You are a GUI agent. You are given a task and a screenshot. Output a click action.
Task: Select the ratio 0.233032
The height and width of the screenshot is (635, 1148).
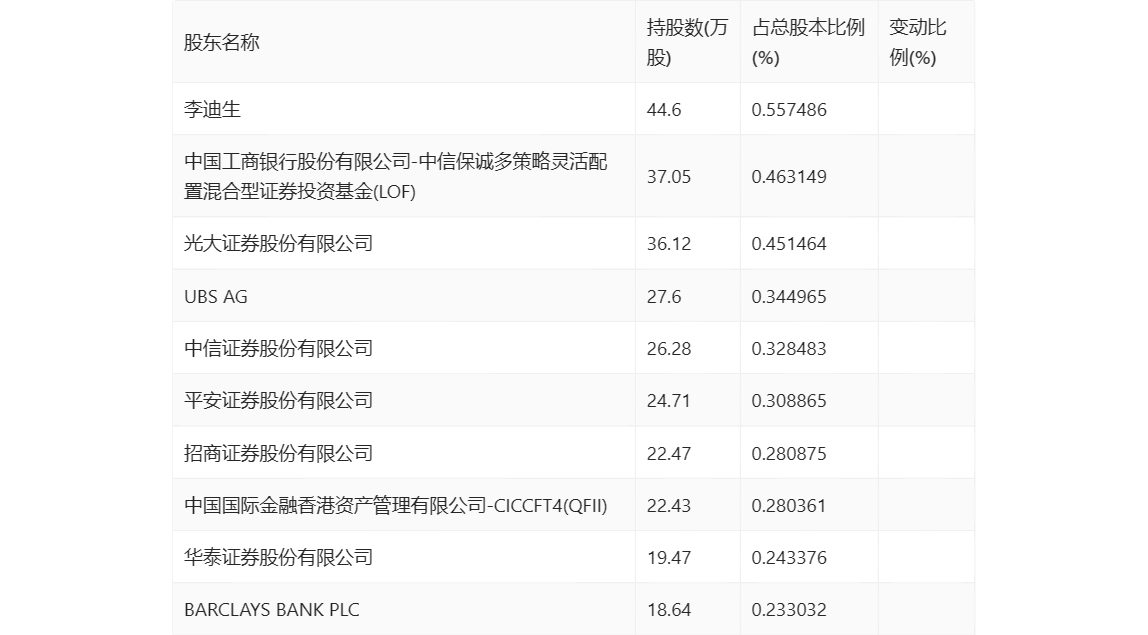tap(789, 609)
